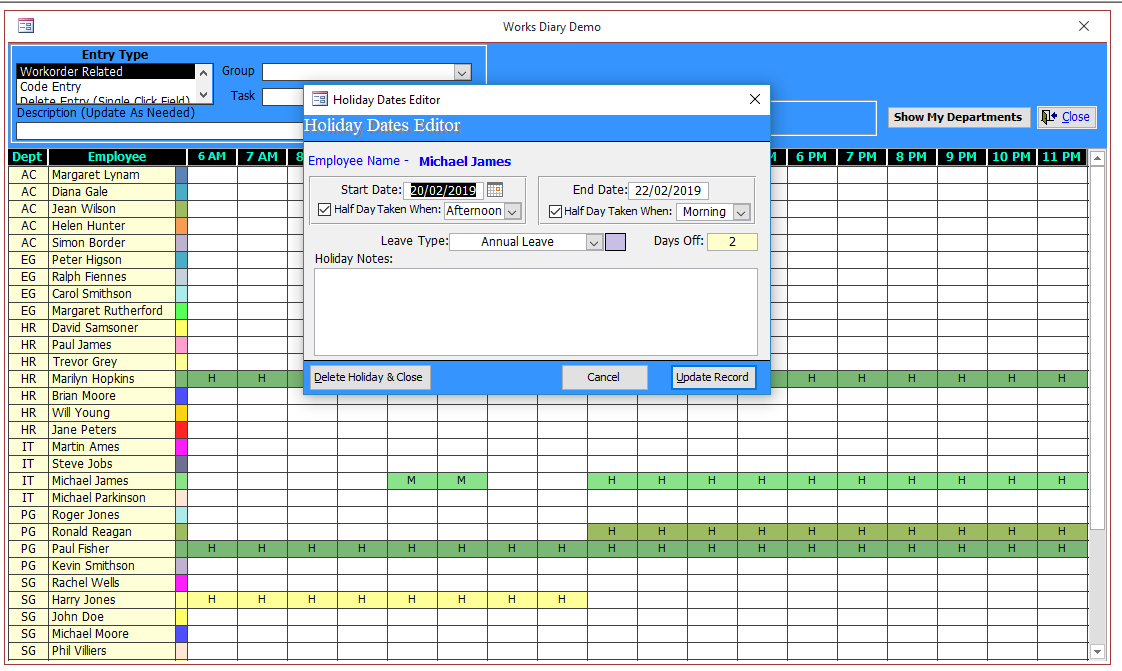Click inside the Holiday Notes box
This screenshot has height=671, width=1122.
536,312
